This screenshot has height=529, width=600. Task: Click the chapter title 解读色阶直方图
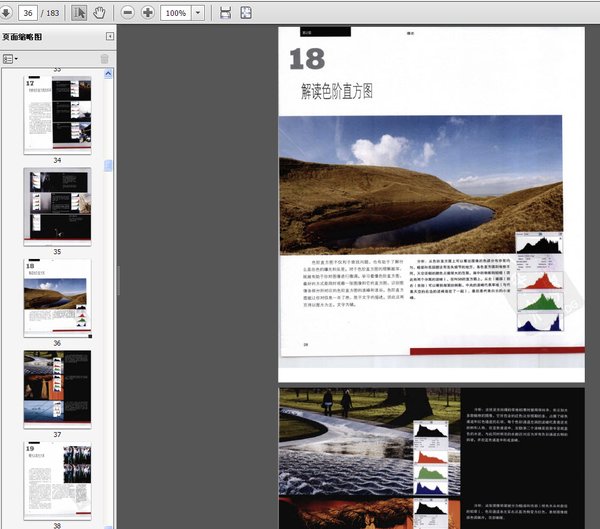click(x=336, y=91)
